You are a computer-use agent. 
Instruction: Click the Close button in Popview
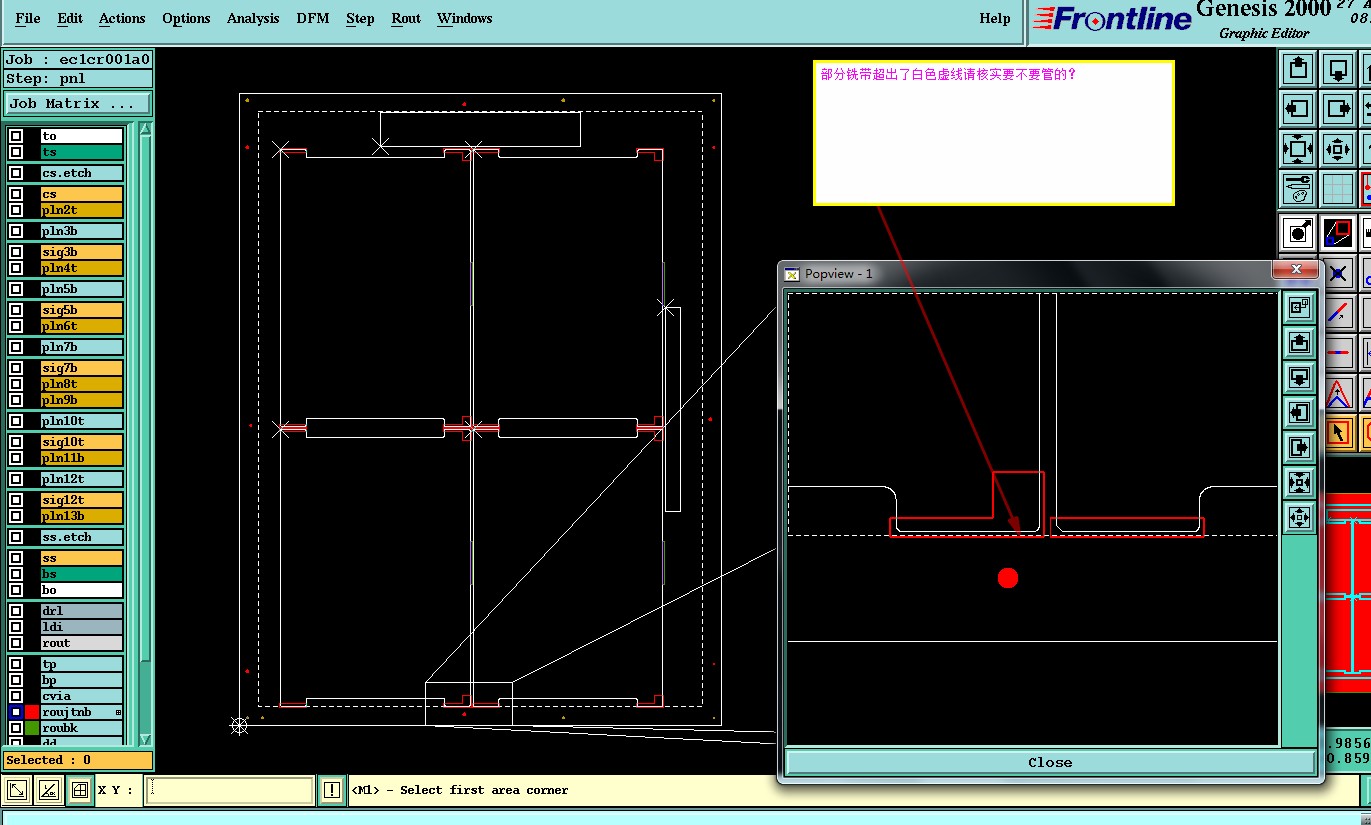pyautogui.click(x=1050, y=762)
